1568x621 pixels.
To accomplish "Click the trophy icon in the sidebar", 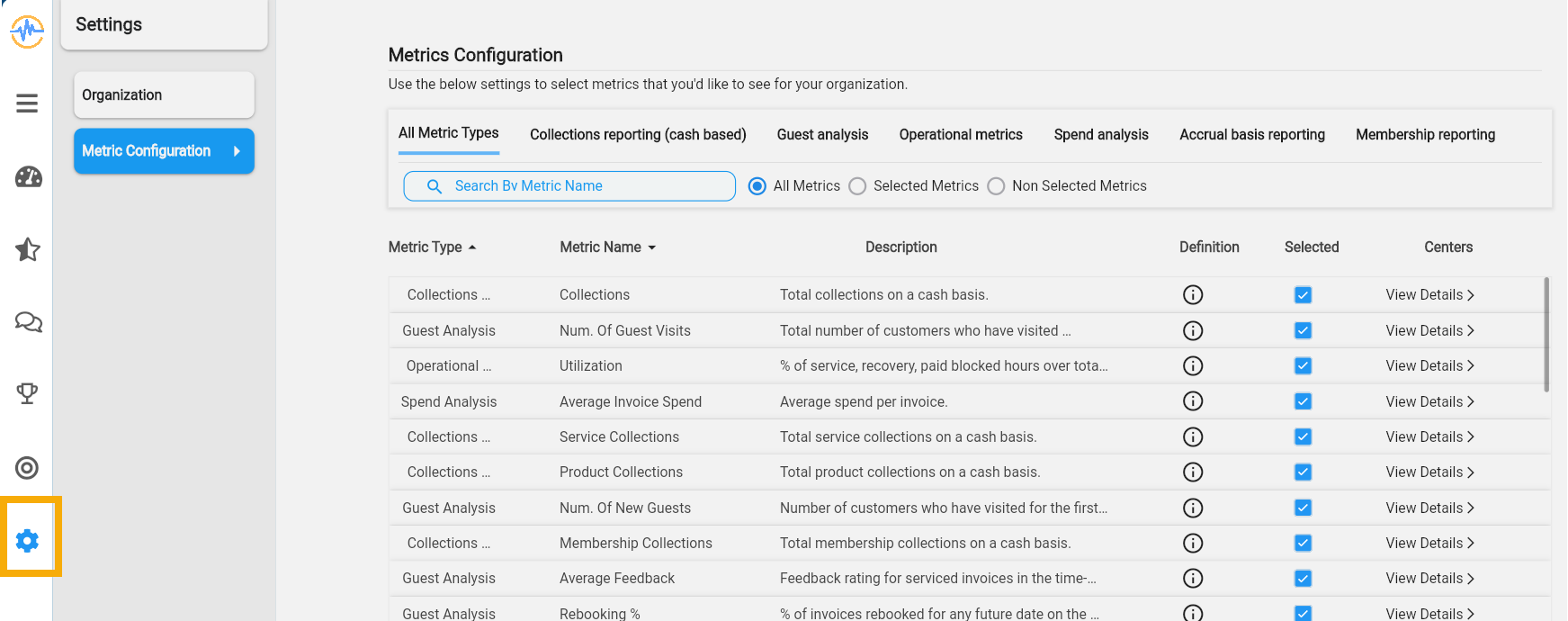I will click(27, 393).
